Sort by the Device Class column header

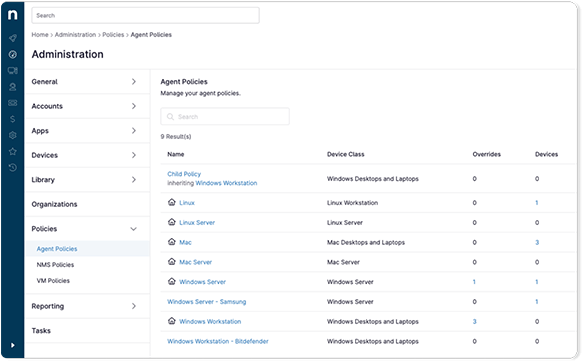click(x=346, y=154)
